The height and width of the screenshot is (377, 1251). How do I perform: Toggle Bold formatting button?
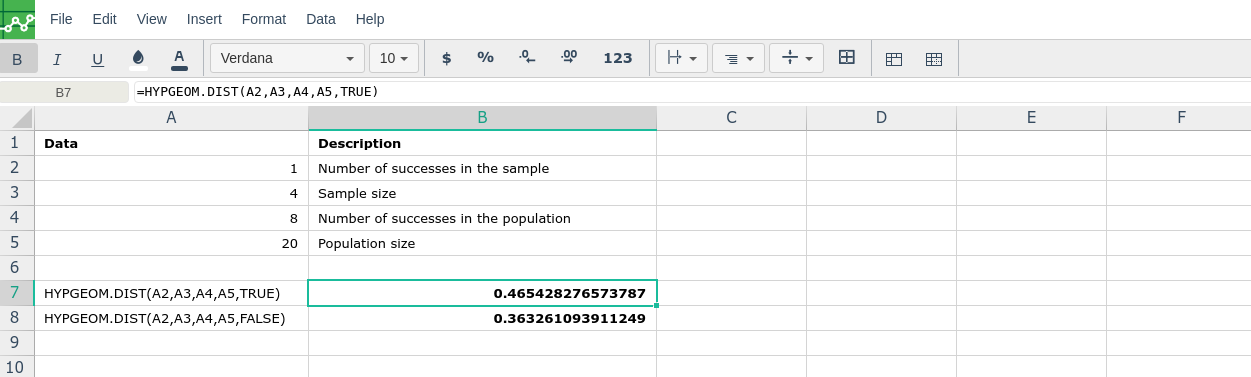tap(17, 58)
